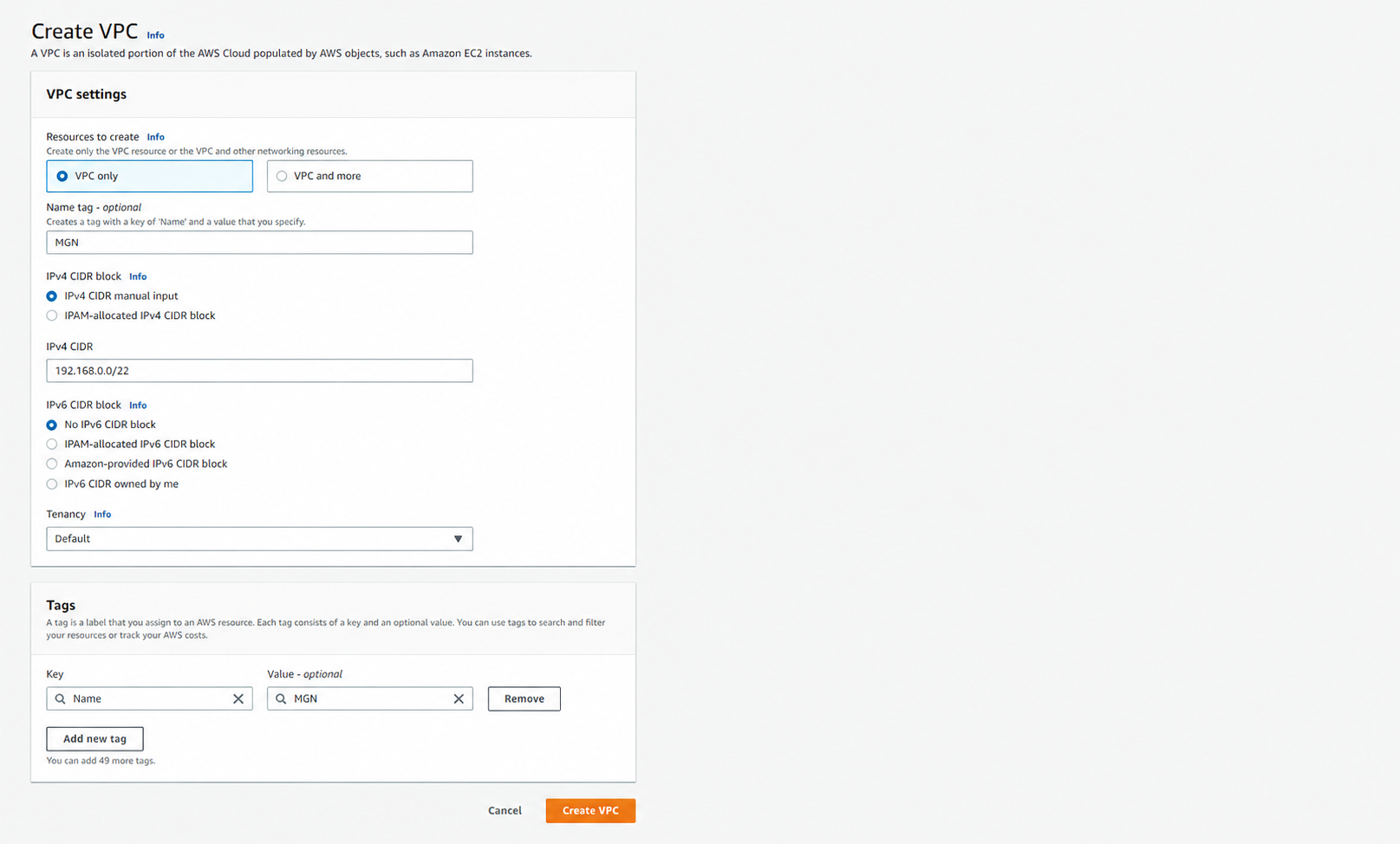Select the VPC and more option
Screen dimensions: 1400x844
370,176
